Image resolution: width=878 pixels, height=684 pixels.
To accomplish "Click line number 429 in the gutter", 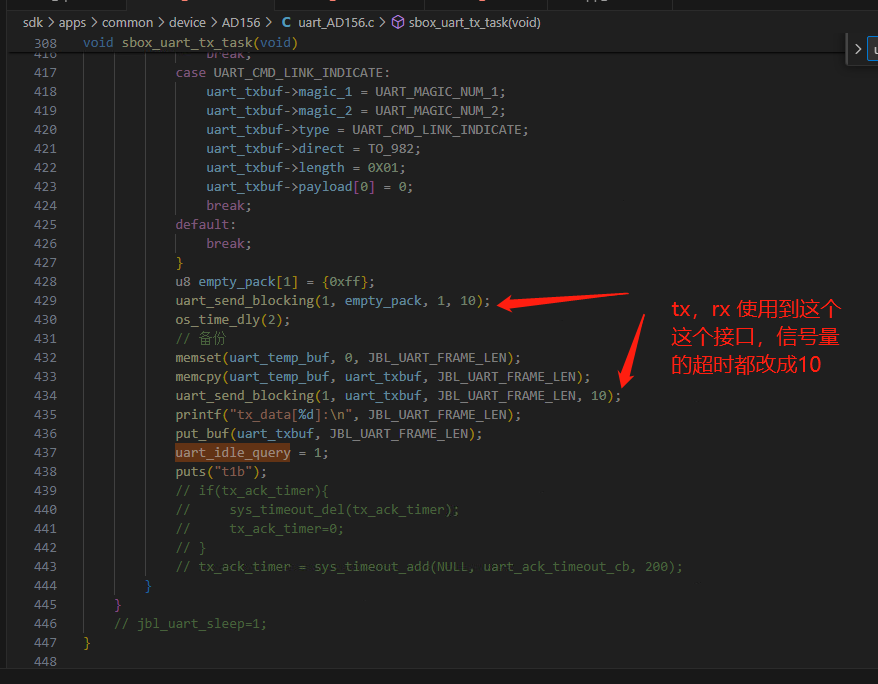I will coord(45,301).
